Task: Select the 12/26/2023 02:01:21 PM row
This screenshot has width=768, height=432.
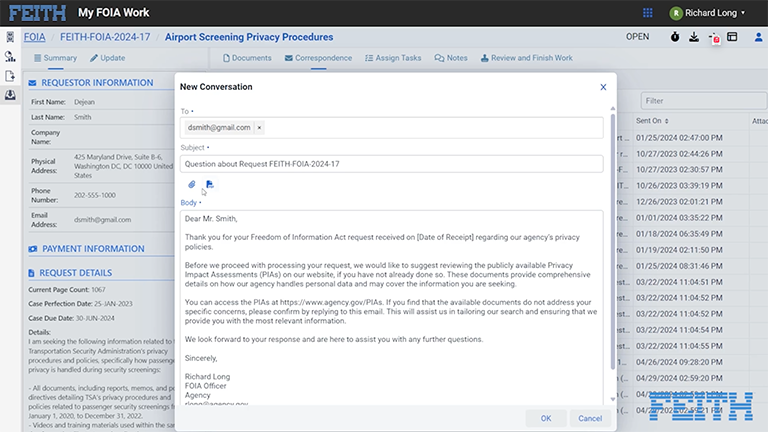Action: (679, 202)
